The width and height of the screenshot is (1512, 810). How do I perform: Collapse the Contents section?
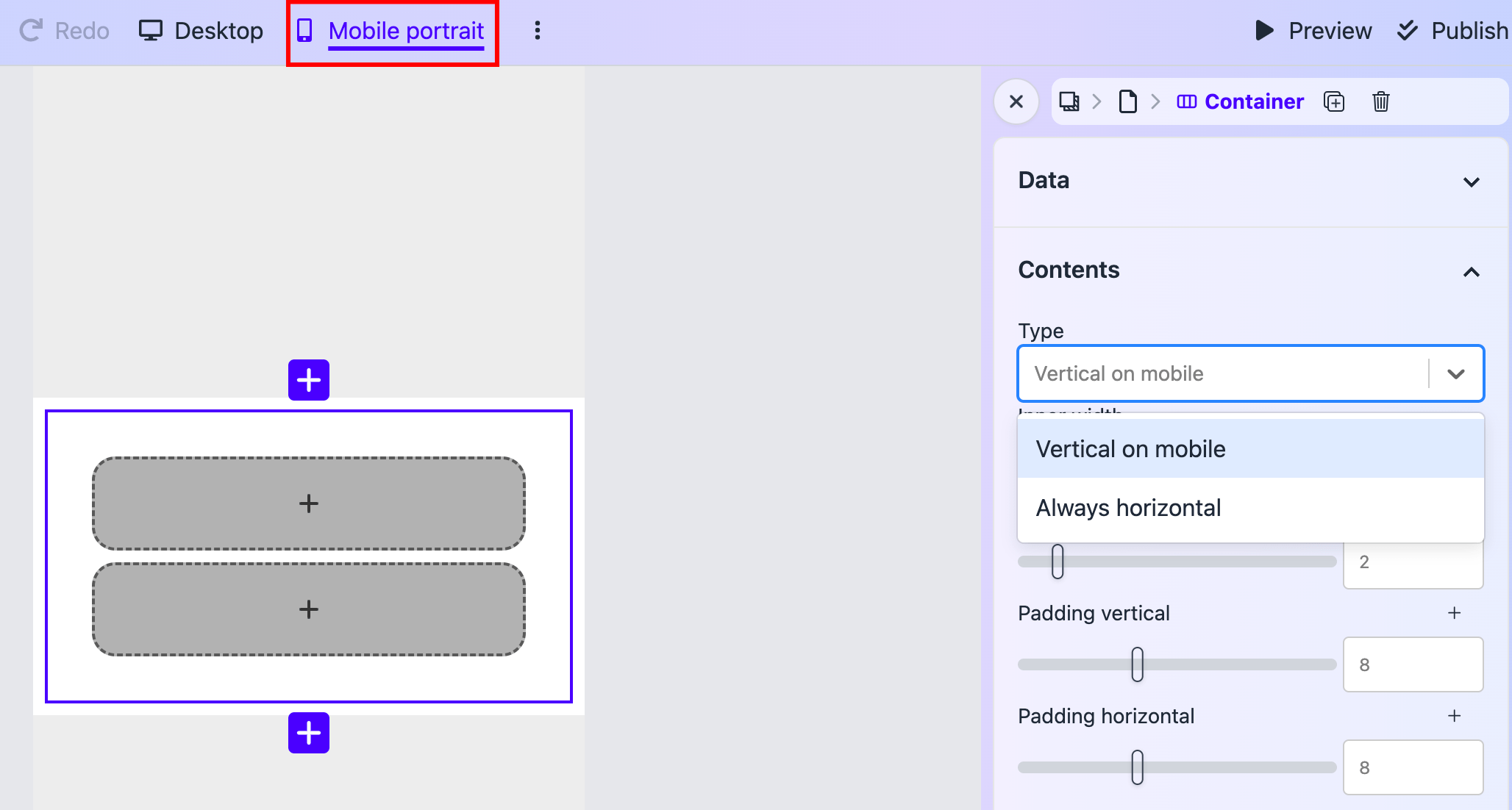[x=1471, y=272]
